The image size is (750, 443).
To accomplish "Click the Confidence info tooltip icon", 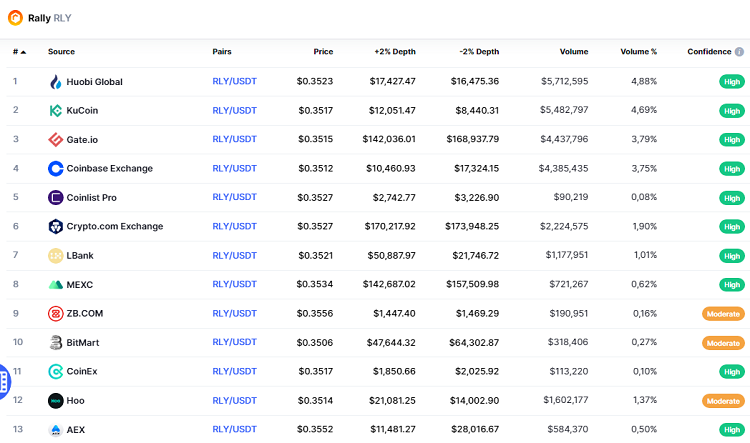I will (739, 52).
